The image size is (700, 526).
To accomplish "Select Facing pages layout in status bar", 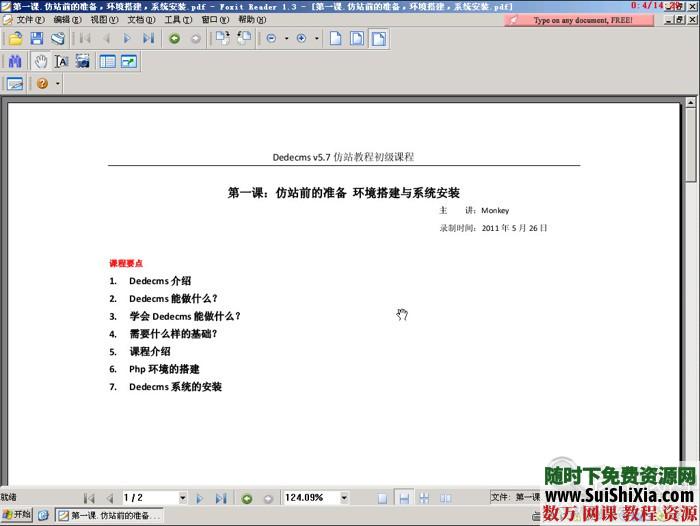I will coord(446,498).
